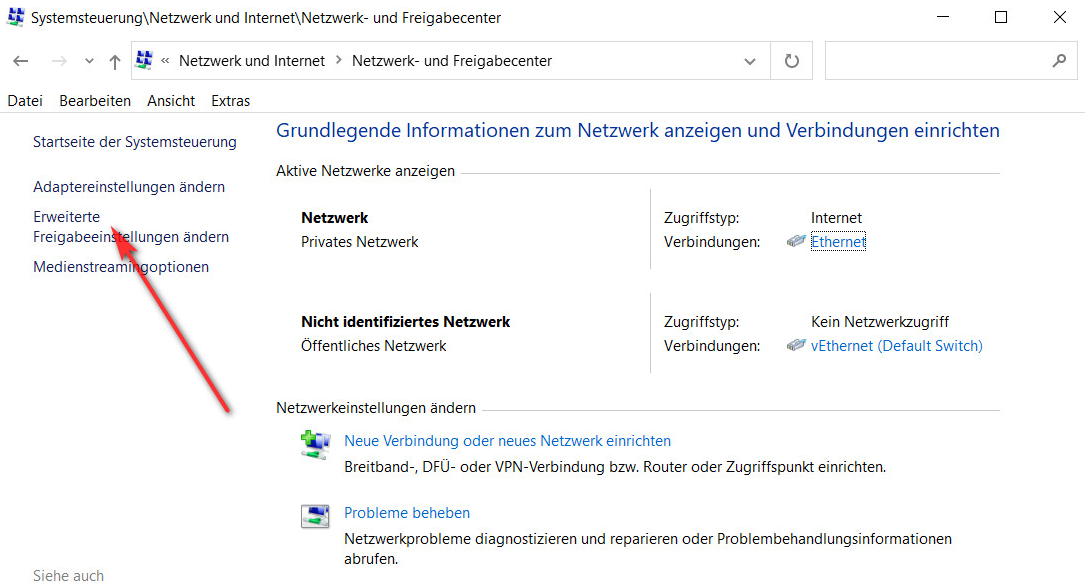Click the Back navigation arrow
The width and height of the screenshot is (1085, 588).
point(21,61)
